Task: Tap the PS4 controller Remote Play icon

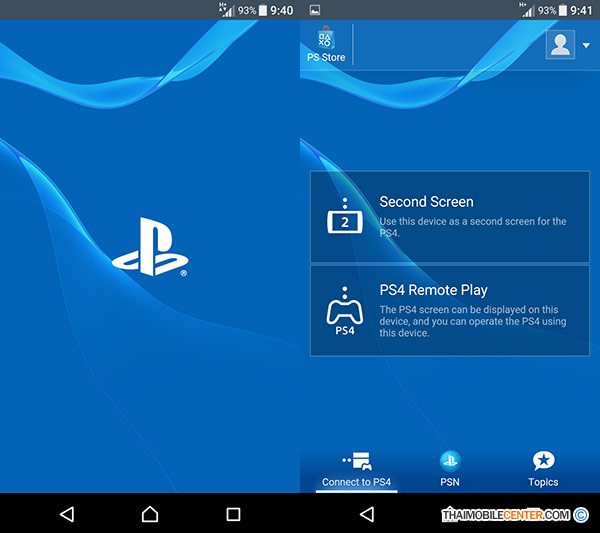Action: click(345, 310)
